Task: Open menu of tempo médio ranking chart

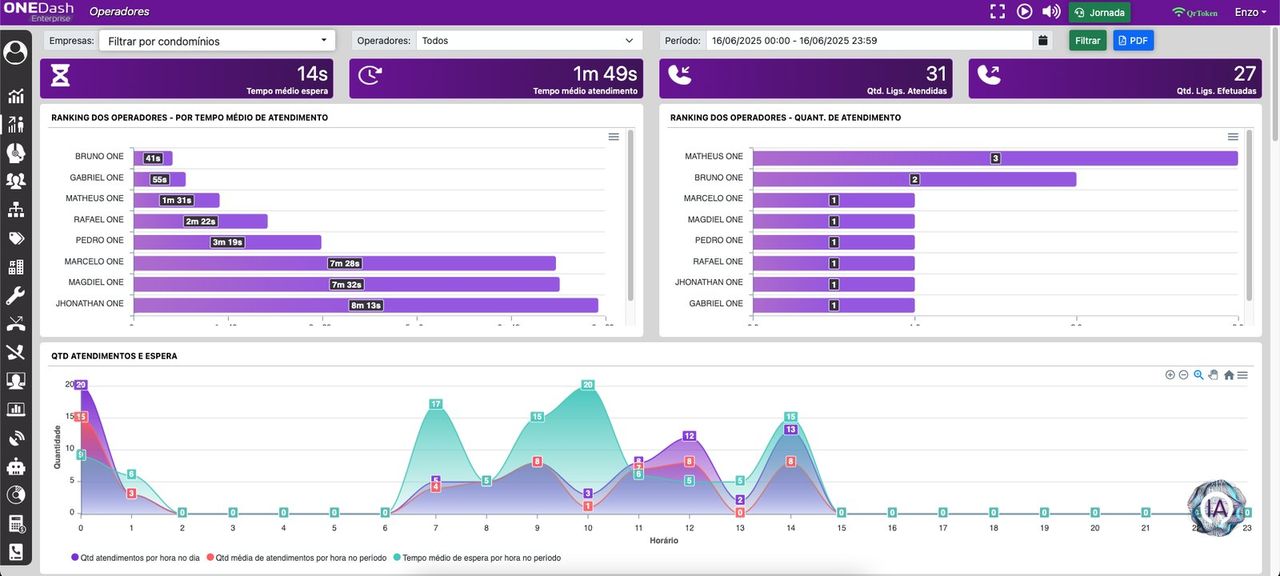Action: (614, 137)
